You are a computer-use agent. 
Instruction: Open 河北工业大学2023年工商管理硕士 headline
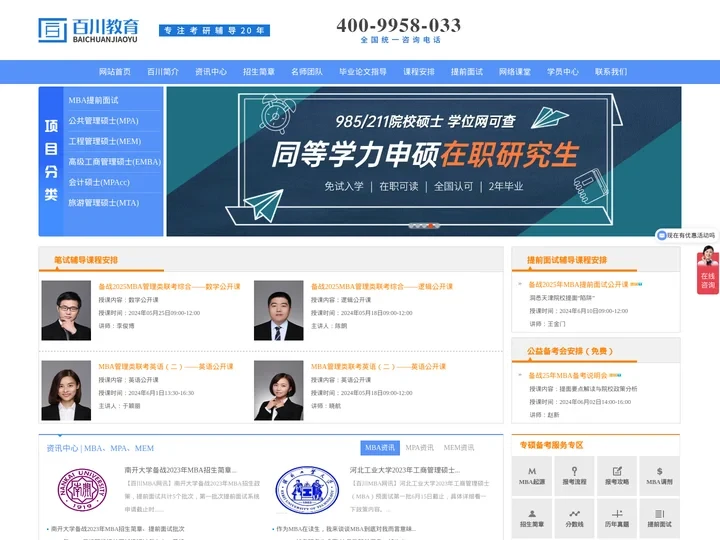[x=405, y=470]
